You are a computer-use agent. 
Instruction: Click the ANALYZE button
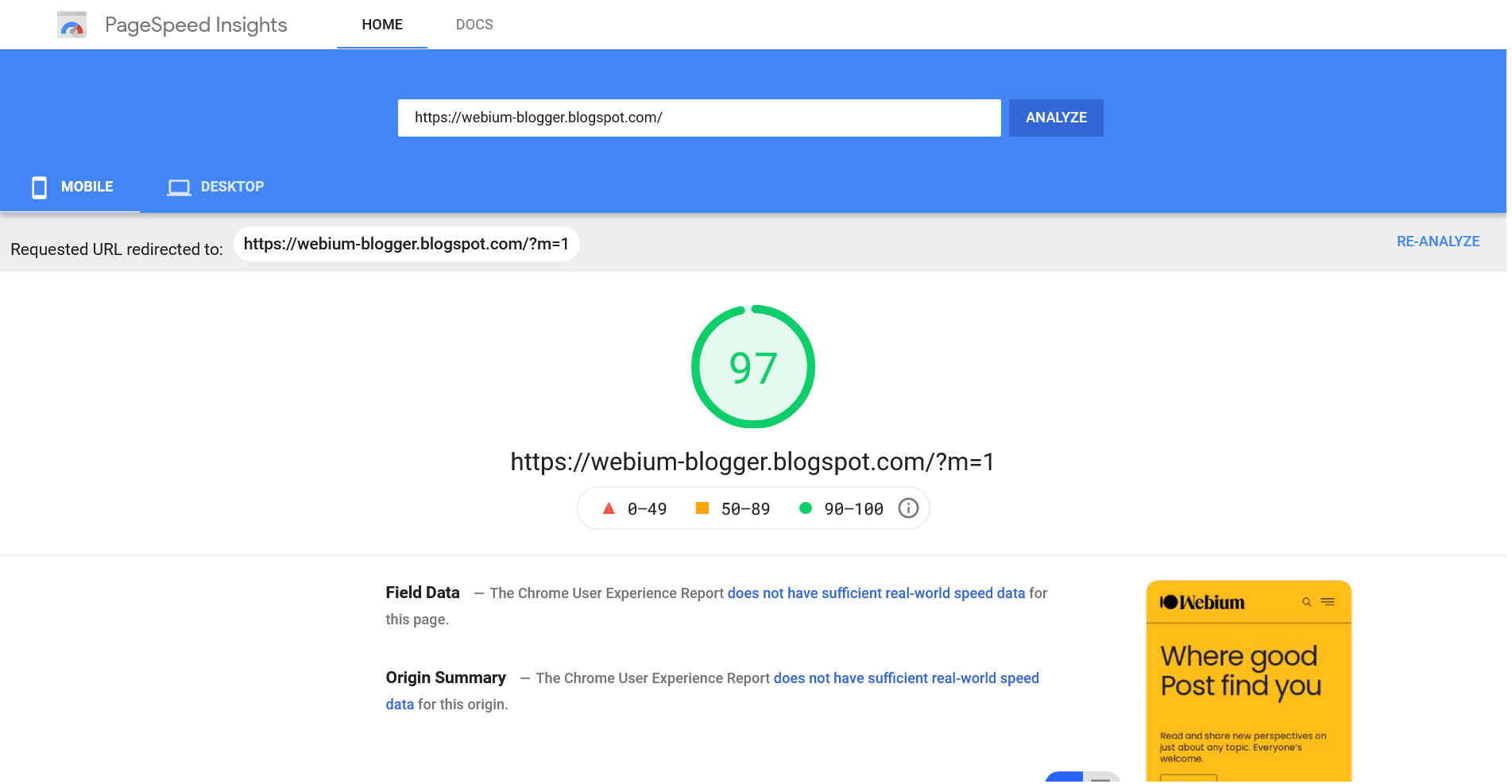point(1056,118)
